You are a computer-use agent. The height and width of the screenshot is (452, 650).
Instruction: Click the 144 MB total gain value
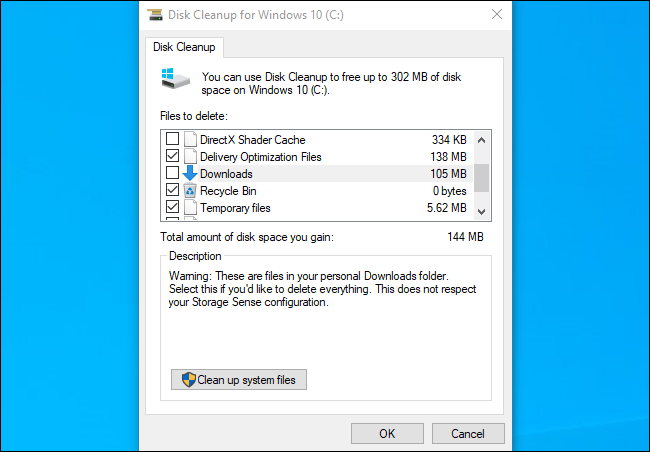465,237
